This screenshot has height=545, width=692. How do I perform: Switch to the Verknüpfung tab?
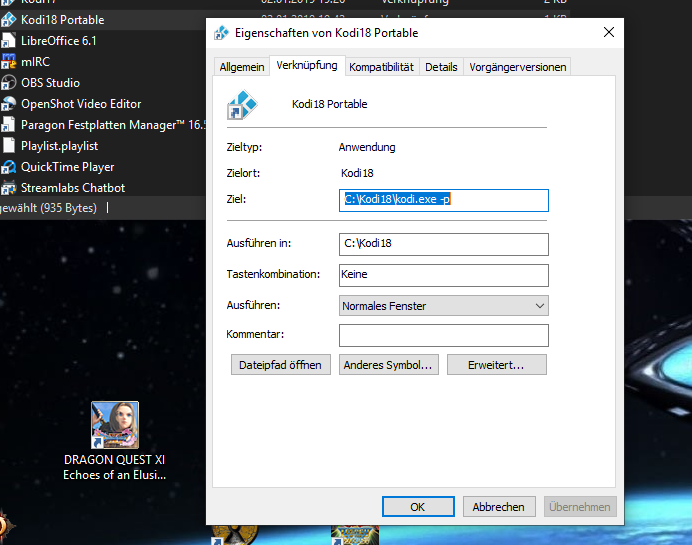pyautogui.click(x=307, y=65)
